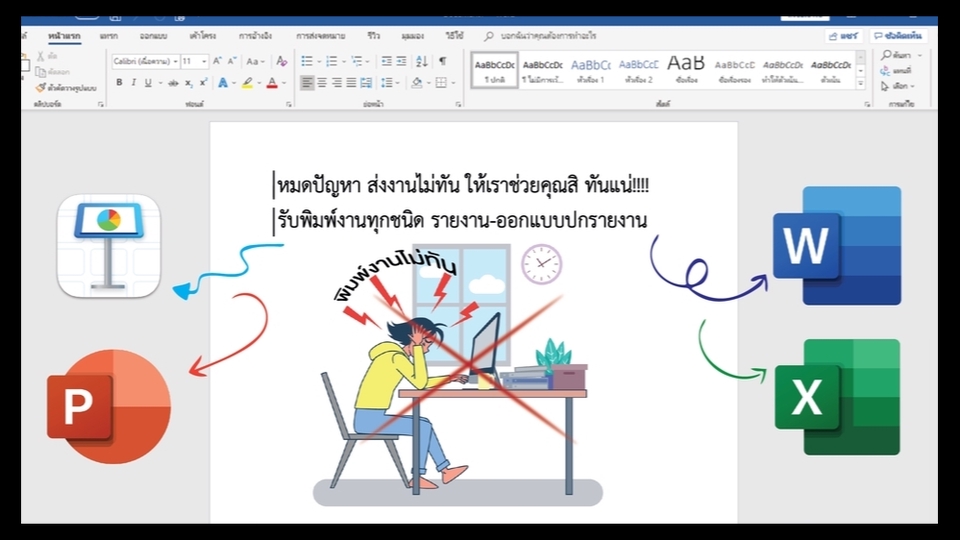Open the highlight color dropdown arrow
Screen dimensions: 960x540
[260, 83]
